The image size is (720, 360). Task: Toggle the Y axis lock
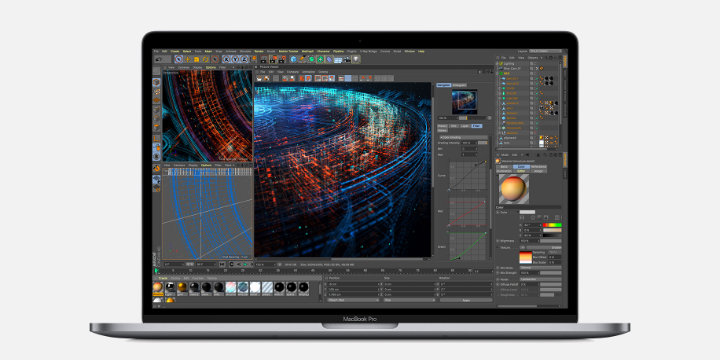coord(235,59)
